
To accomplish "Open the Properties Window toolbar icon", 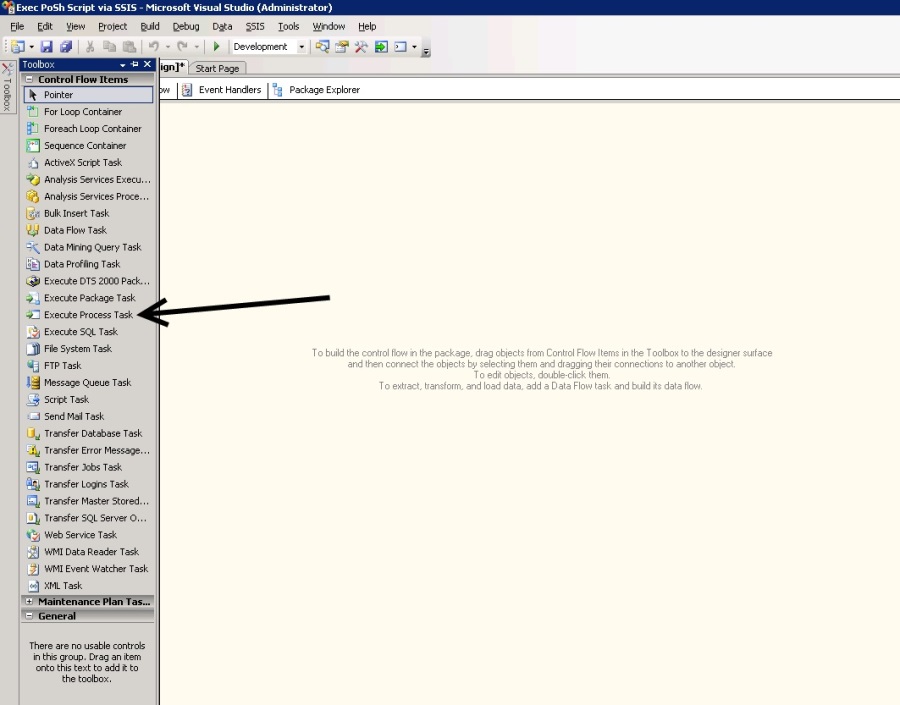I will pos(342,47).
